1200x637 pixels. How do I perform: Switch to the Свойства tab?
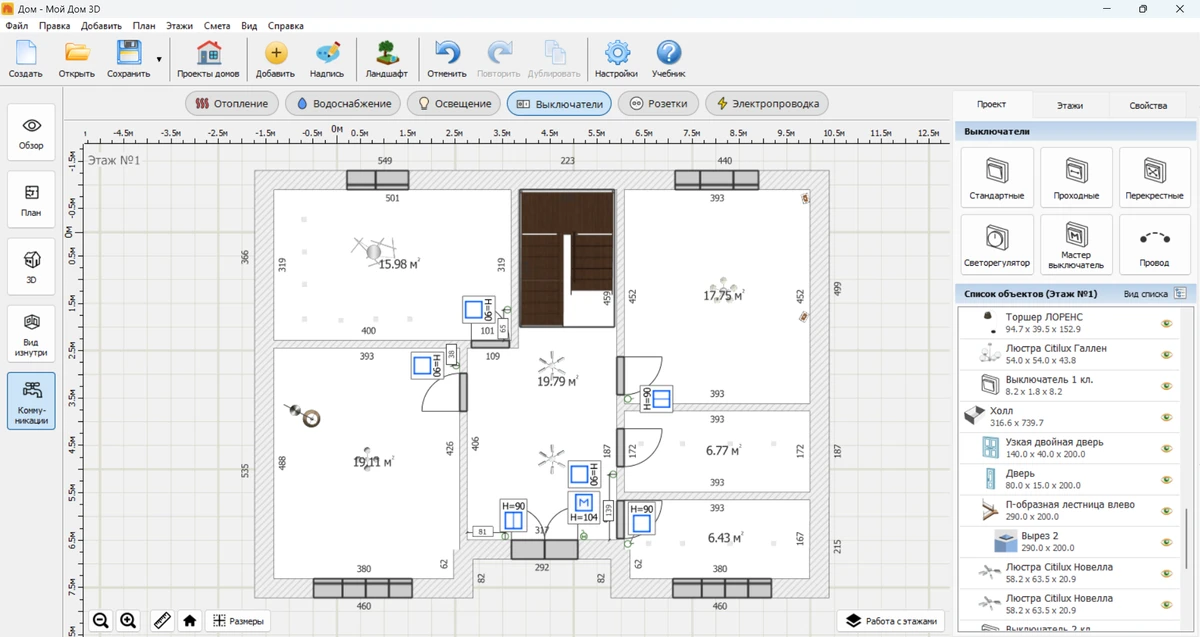(1147, 105)
